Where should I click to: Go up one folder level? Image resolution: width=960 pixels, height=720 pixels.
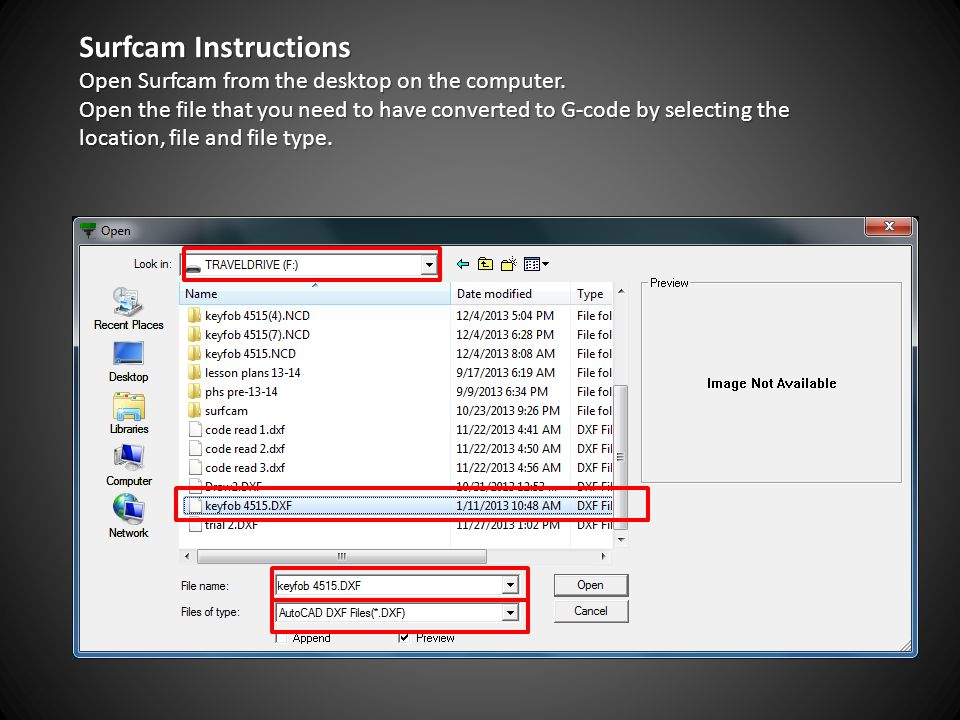[485, 264]
